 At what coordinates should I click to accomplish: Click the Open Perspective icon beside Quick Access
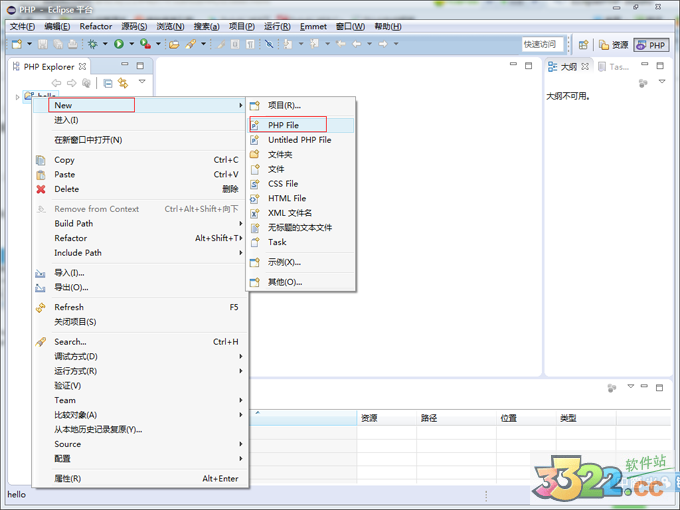tap(584, 44)
